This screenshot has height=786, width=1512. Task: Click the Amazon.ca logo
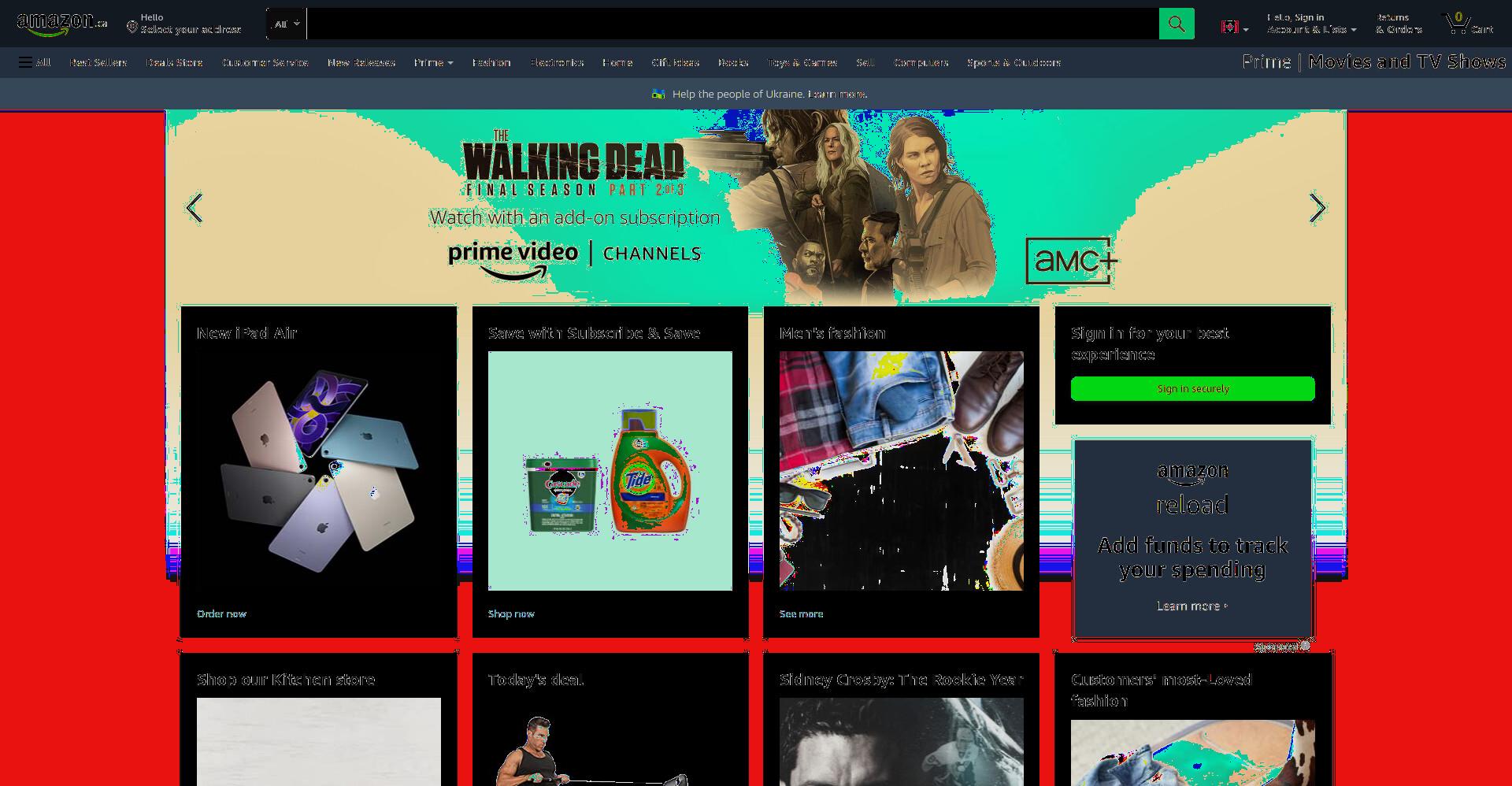[x=61, y=24]
